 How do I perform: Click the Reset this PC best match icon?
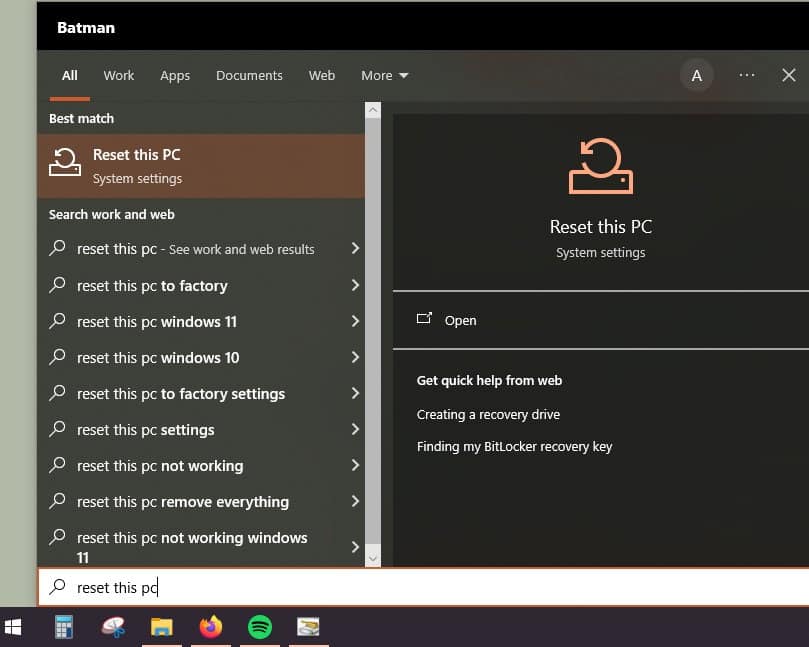click(65, 163)
